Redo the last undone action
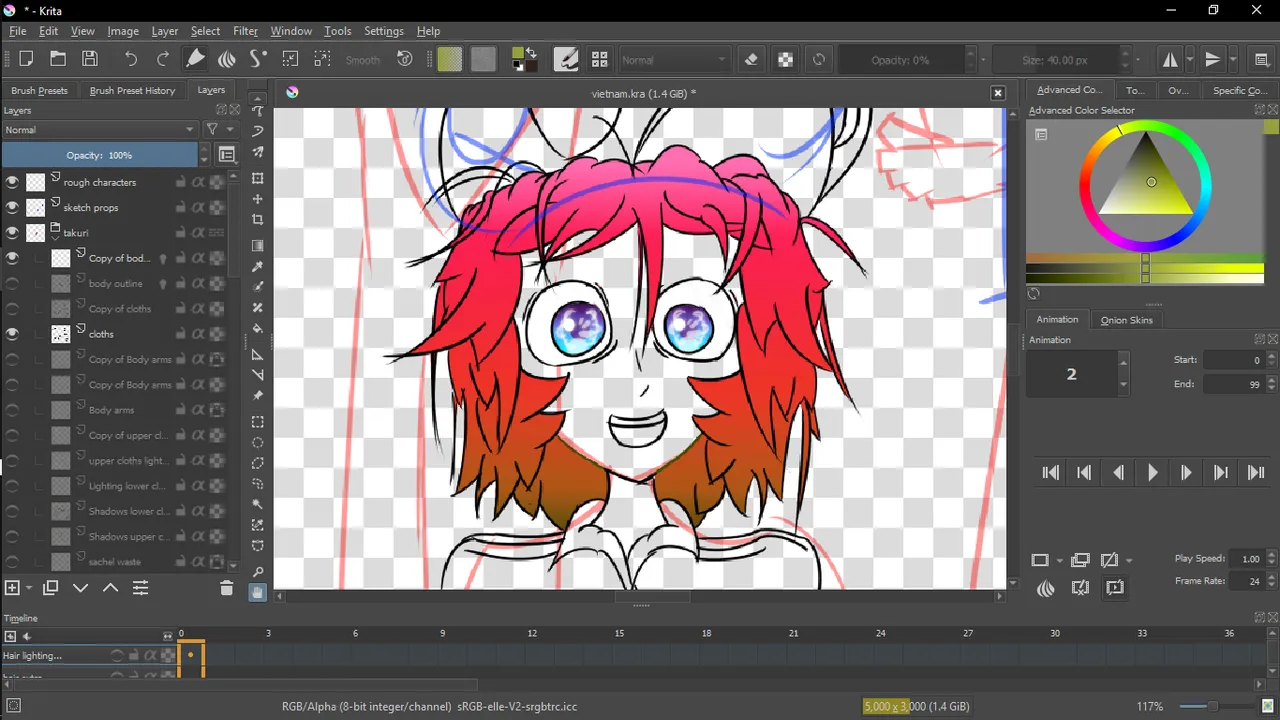Viewport: 1280px width, 720px height. coord(163,59)
